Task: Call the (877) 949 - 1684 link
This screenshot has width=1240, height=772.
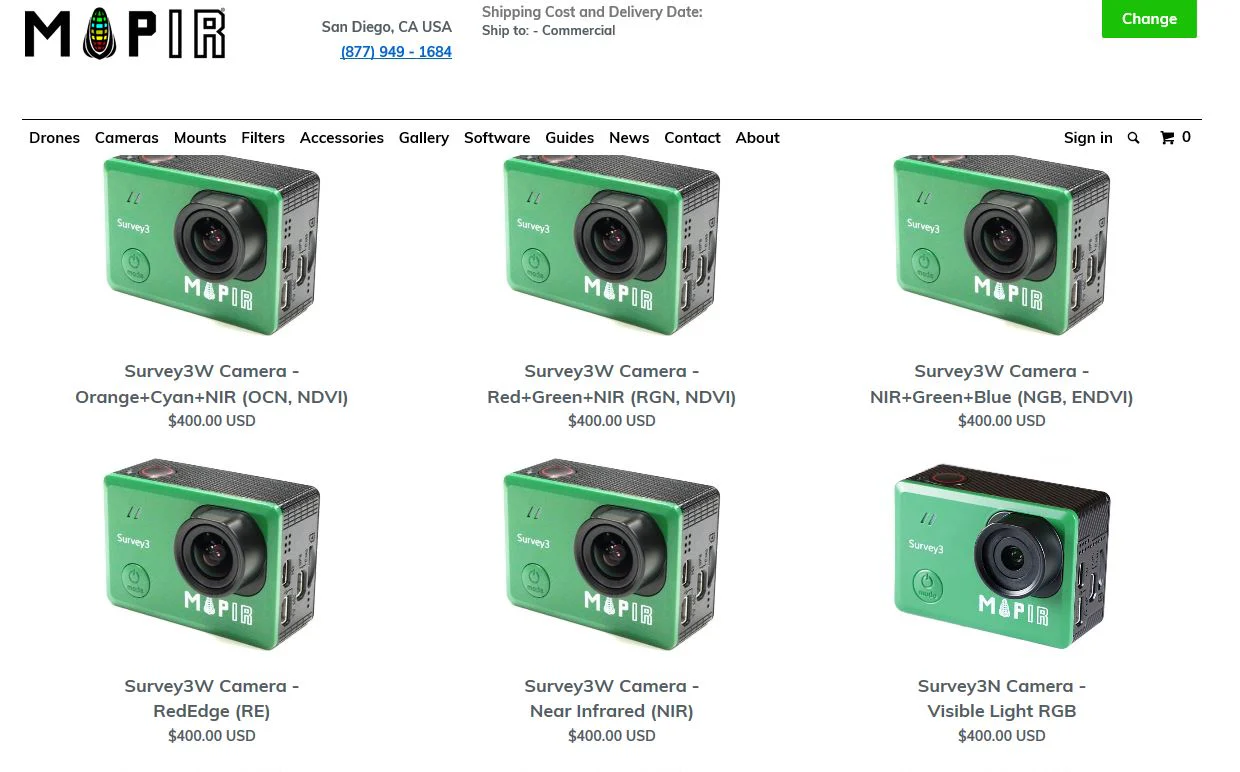Action: (x=396, y=52)
